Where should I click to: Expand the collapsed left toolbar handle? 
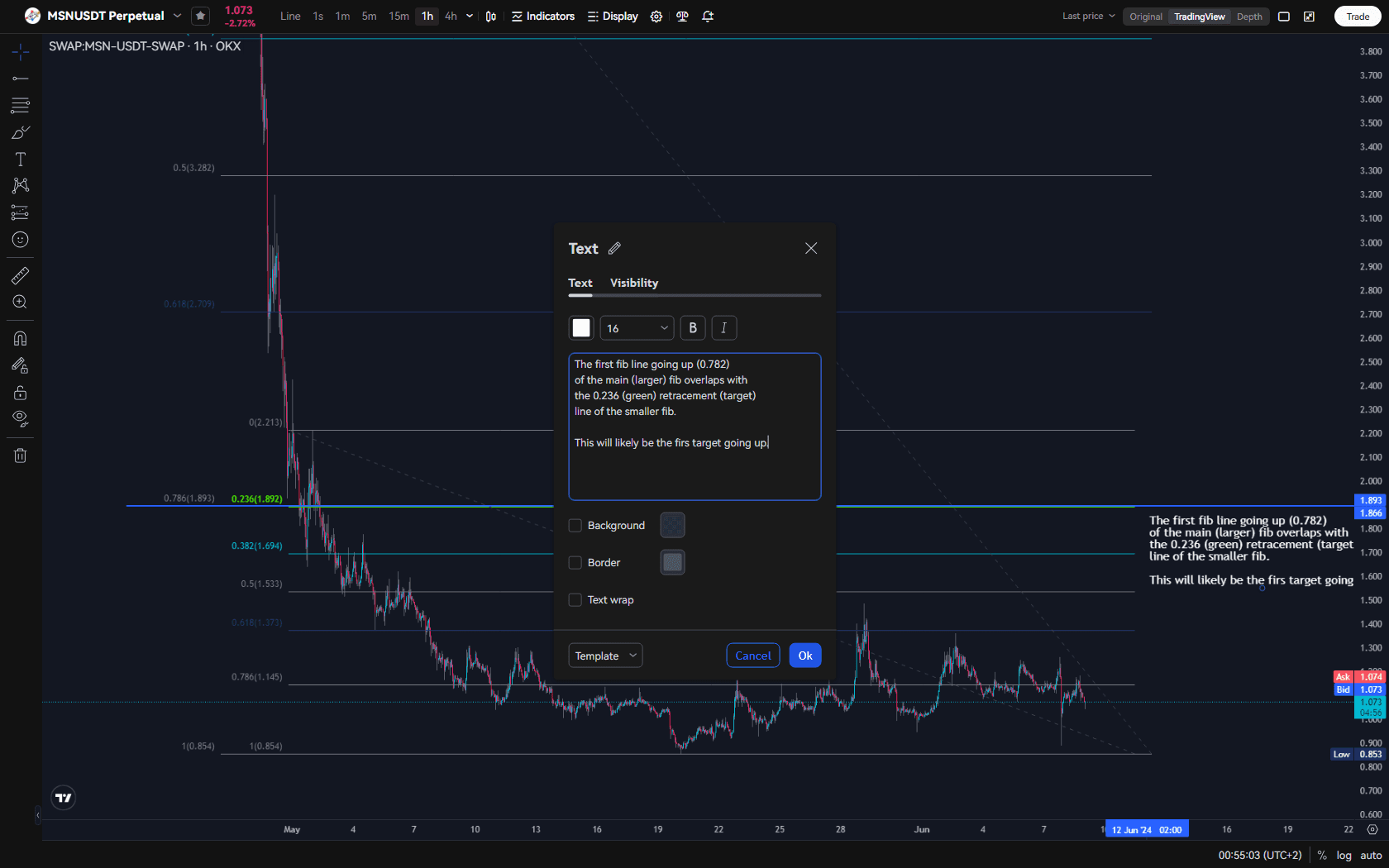[37, 815]
